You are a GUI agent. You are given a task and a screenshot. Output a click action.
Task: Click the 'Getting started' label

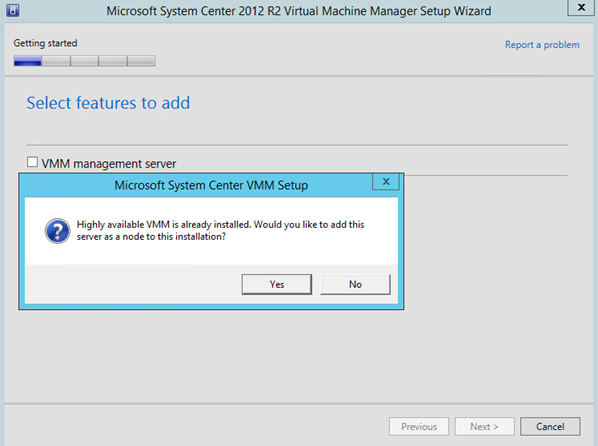click(x=45, y=43)
